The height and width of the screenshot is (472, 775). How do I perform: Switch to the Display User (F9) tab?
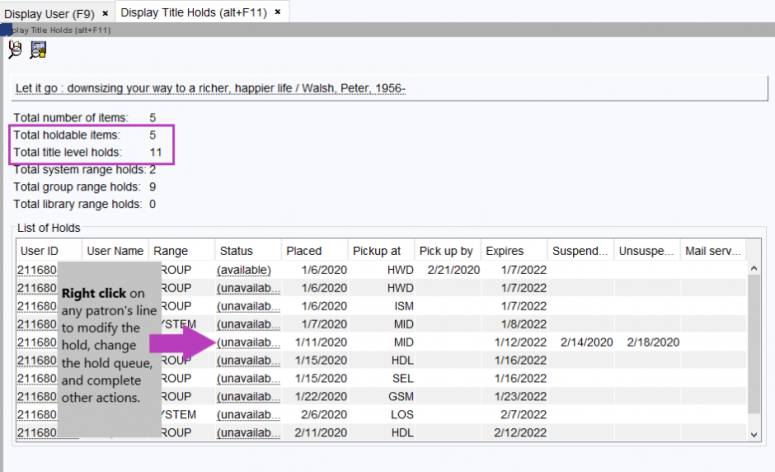48,13
